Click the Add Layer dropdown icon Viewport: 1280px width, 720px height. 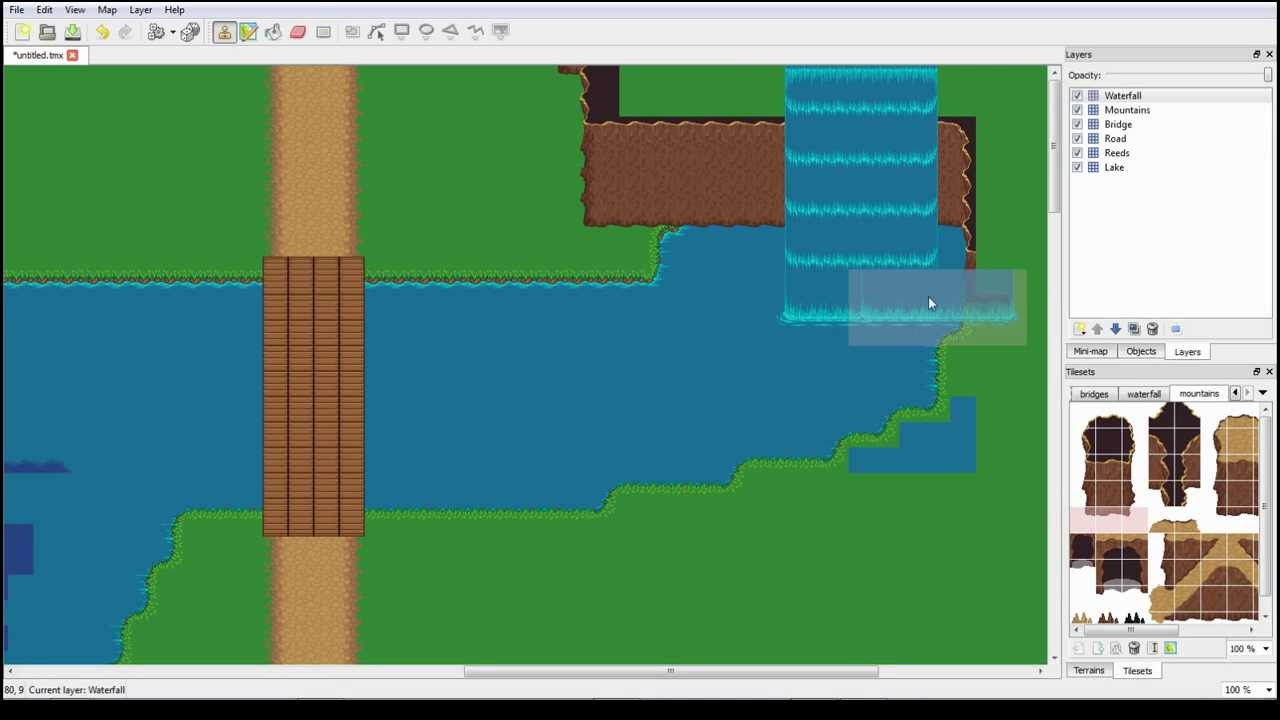[1079, 329]
